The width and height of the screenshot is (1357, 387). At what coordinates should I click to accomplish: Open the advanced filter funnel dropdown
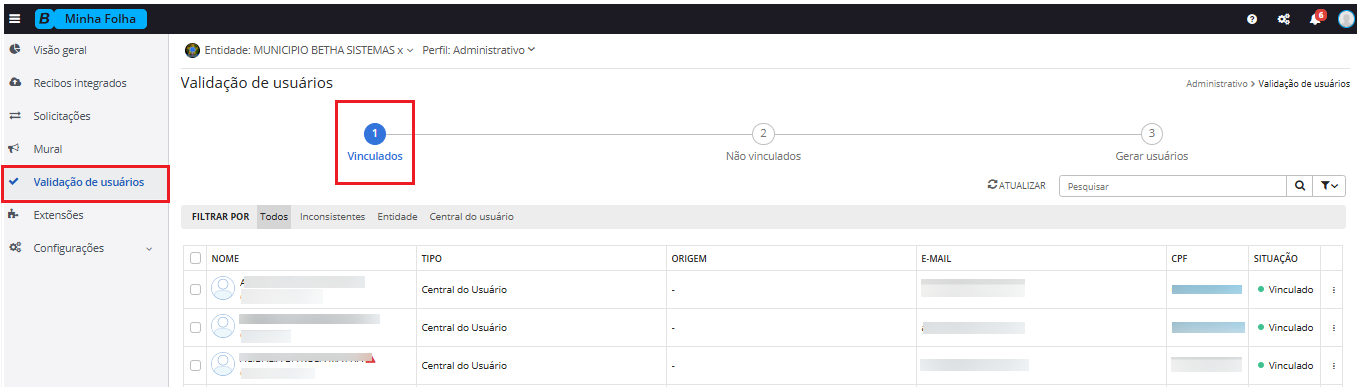click(x=1329, y=186)
